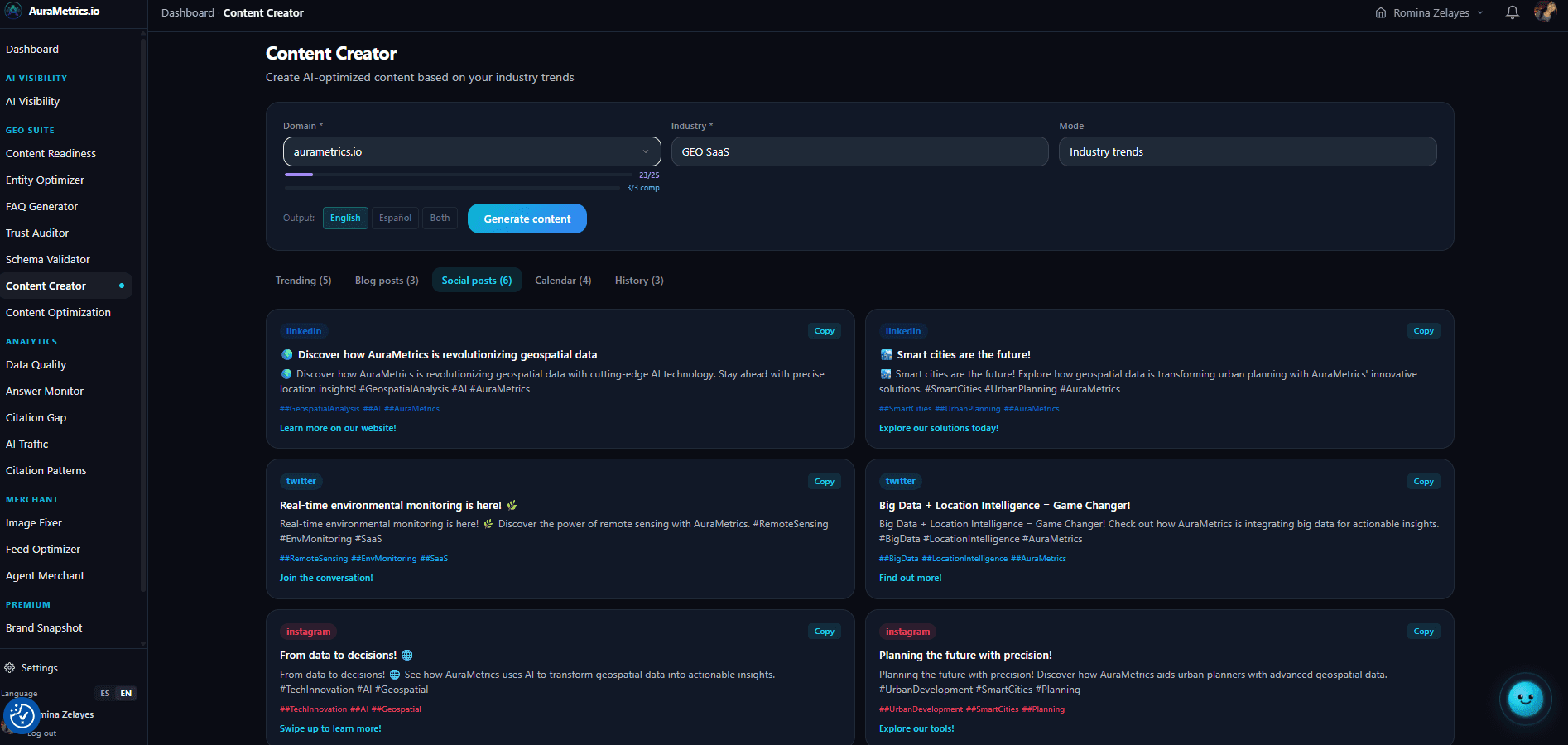Select Both as the output language

(440, 218)
